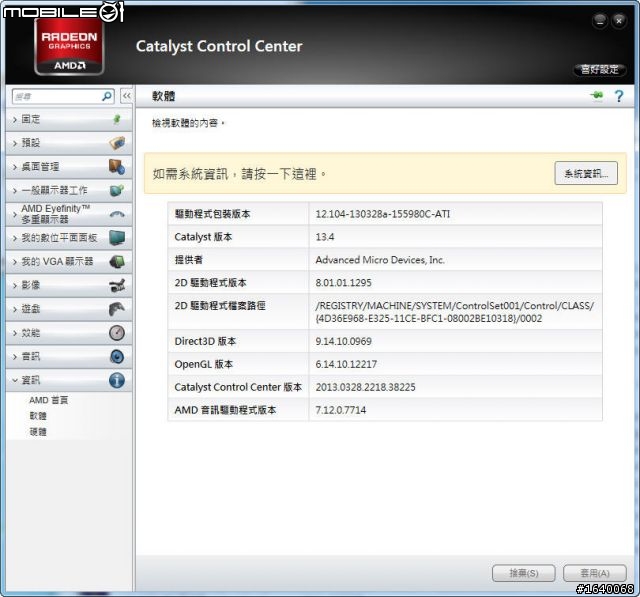Expand the 影像 section chevron
The width and height of the screenshot is (640, 597).
tap(15, 285)
